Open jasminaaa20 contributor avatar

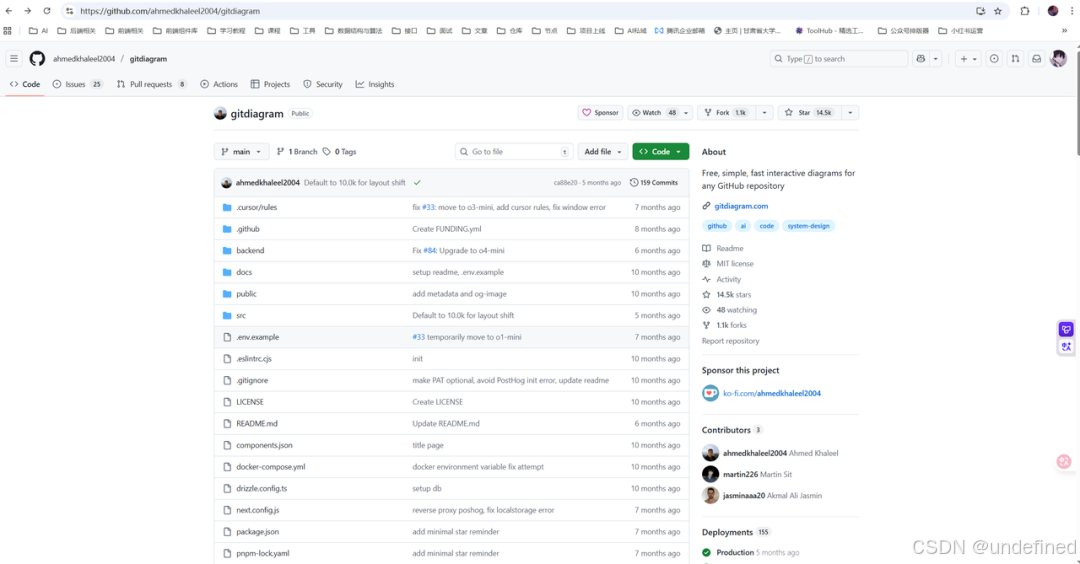(710, 495)
